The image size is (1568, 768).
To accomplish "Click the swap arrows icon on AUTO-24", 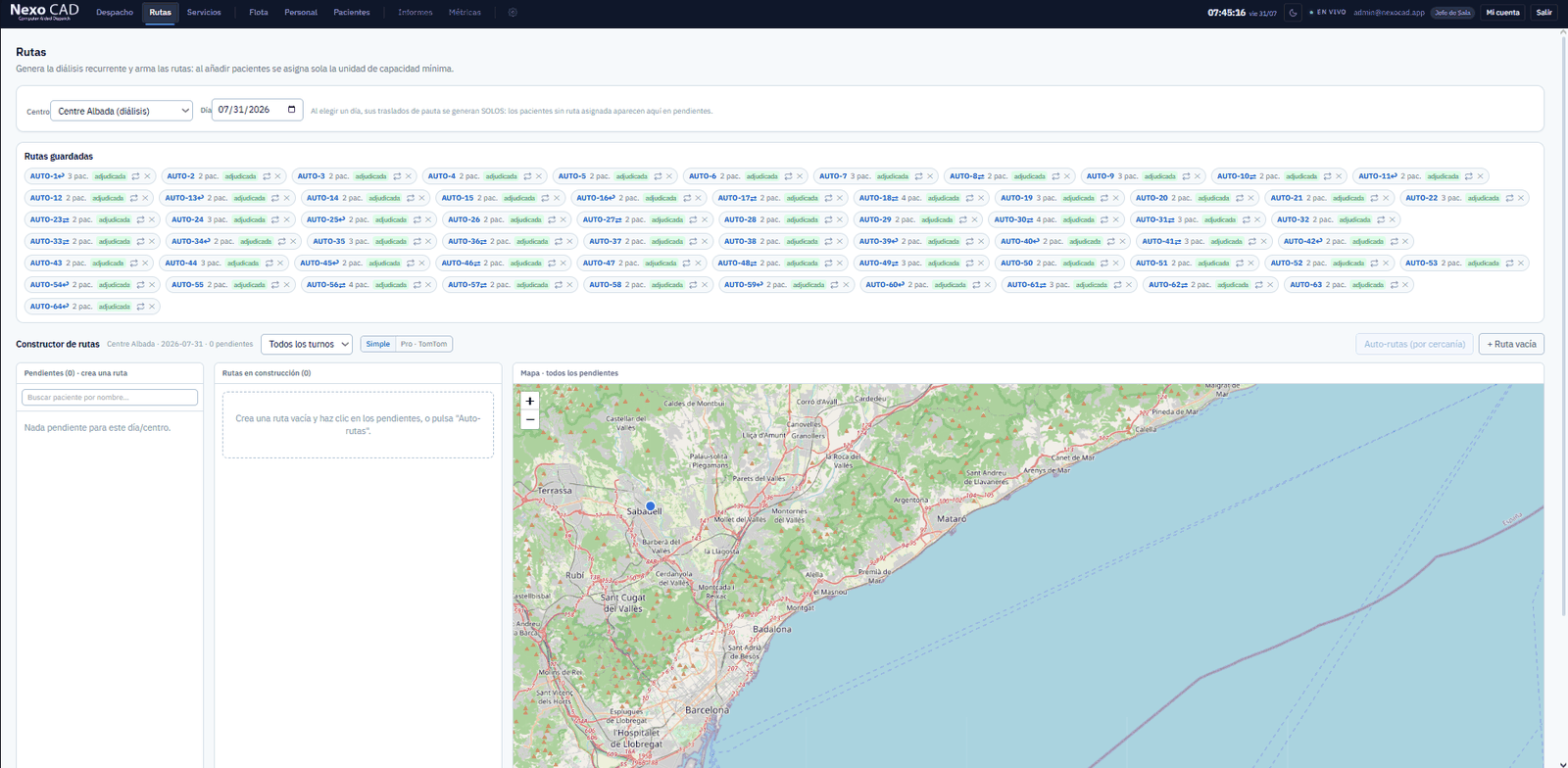I will [x=275, y=219].
